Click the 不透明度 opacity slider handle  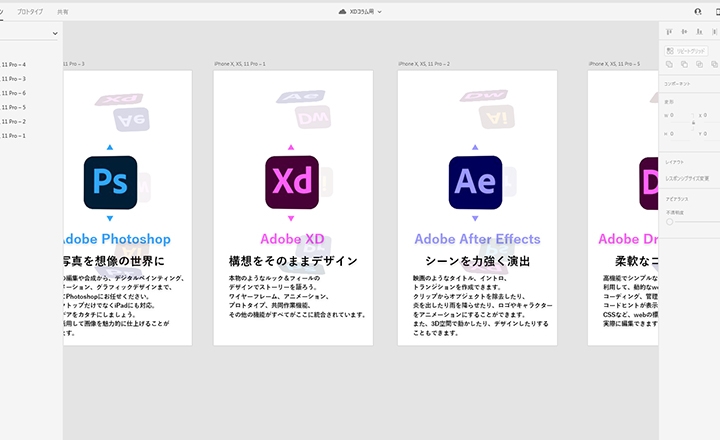point(669,221)
